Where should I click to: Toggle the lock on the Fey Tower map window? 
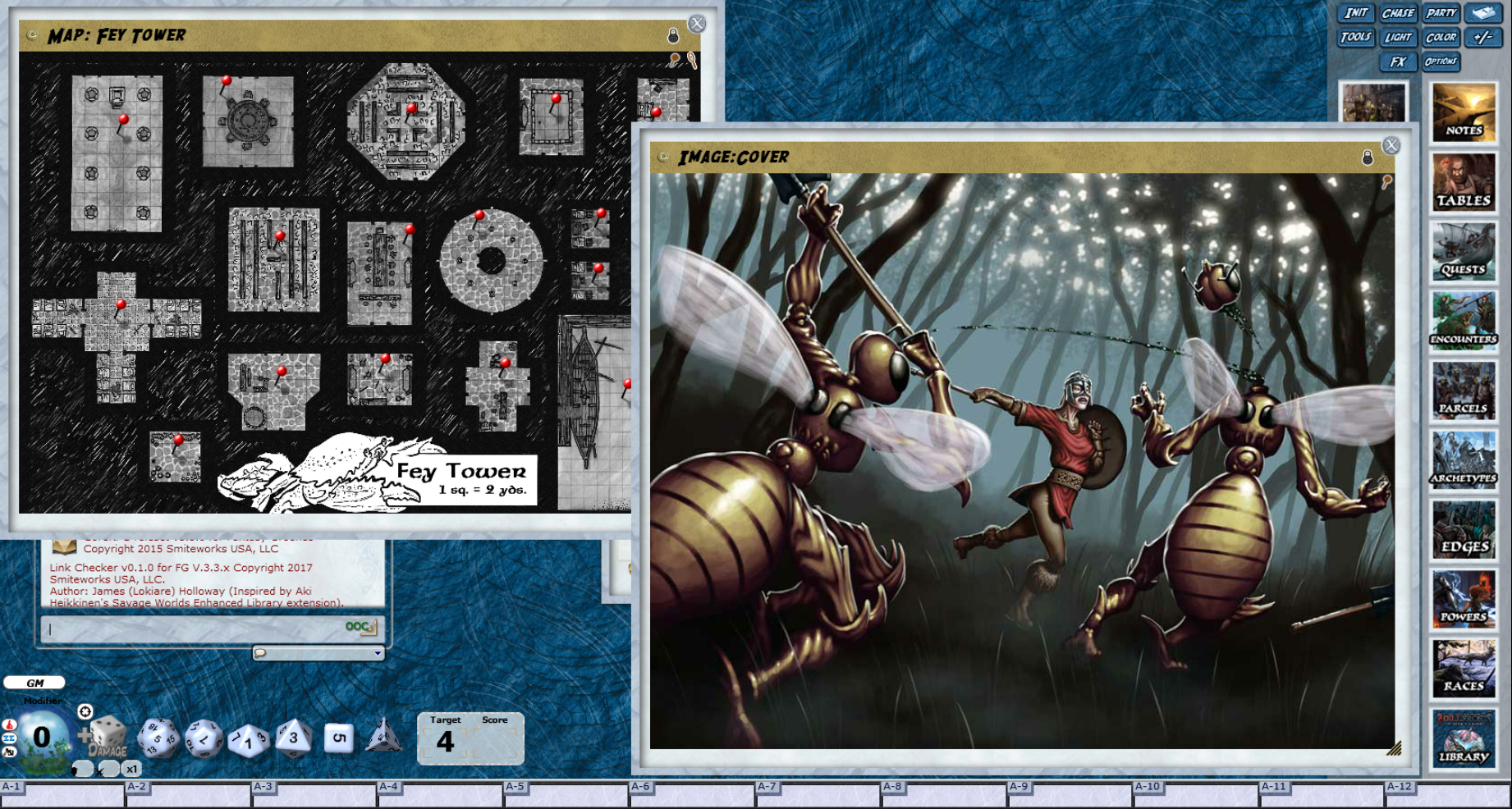[x=673, y=36]
